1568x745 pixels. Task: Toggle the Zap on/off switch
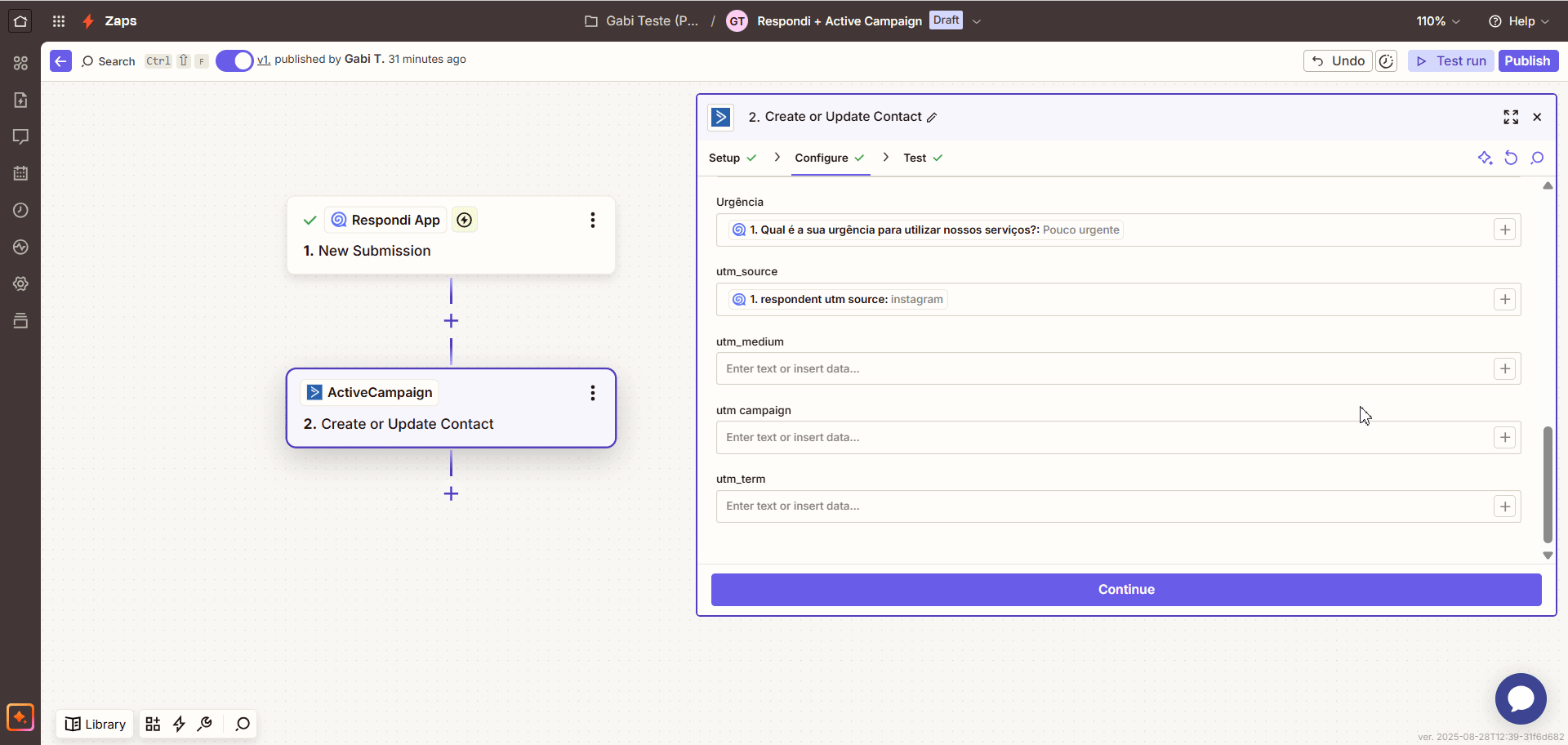[x=234, y=61]
